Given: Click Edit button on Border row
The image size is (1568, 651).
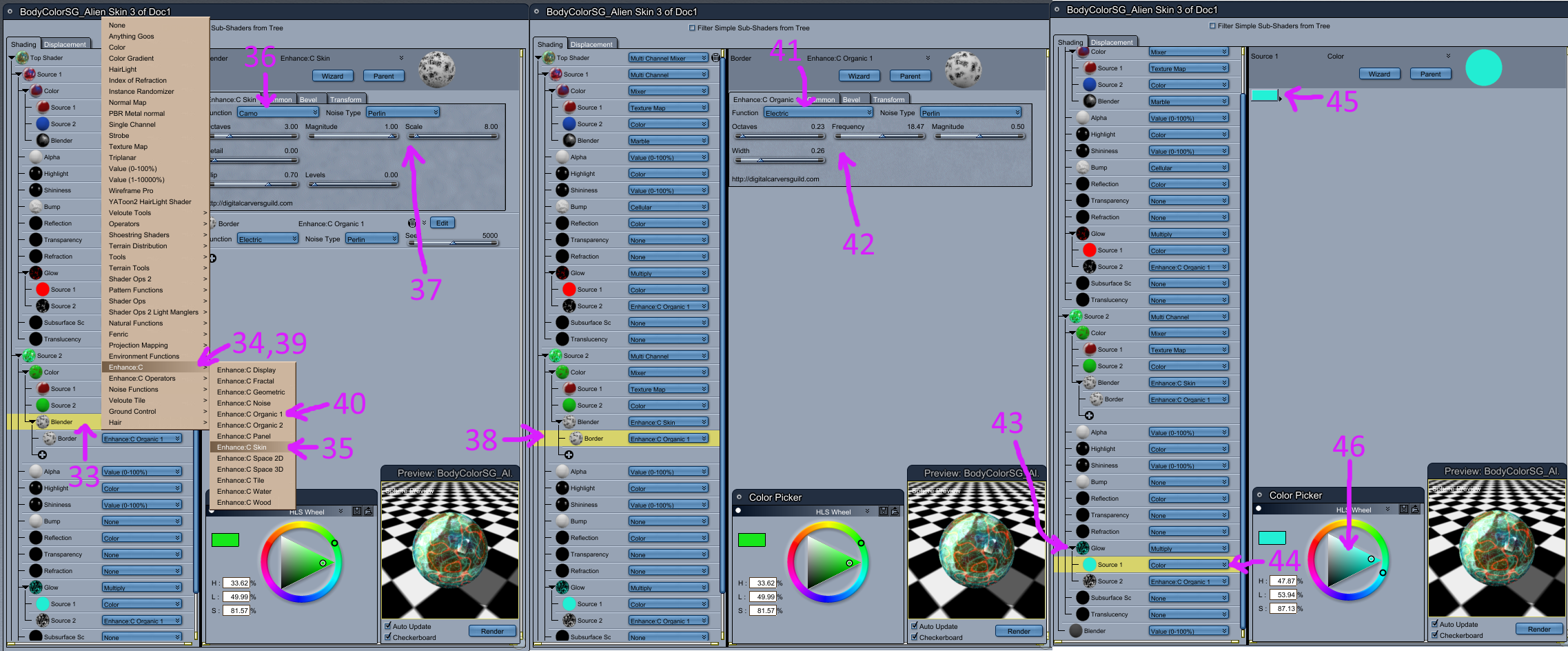Looking at the screenshot, I should (442, 223).
